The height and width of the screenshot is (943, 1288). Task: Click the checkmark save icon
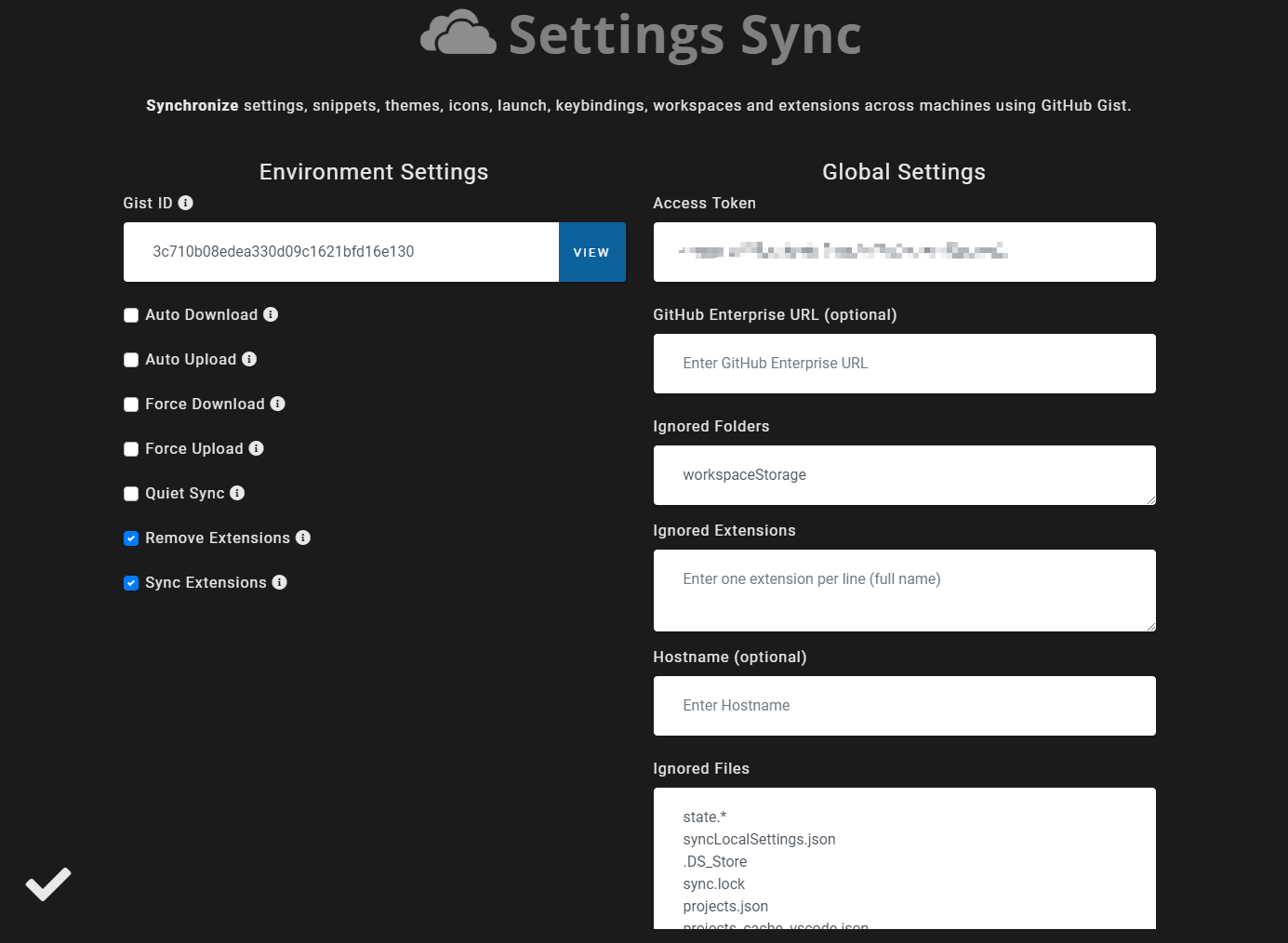click(x=48, y=883)
